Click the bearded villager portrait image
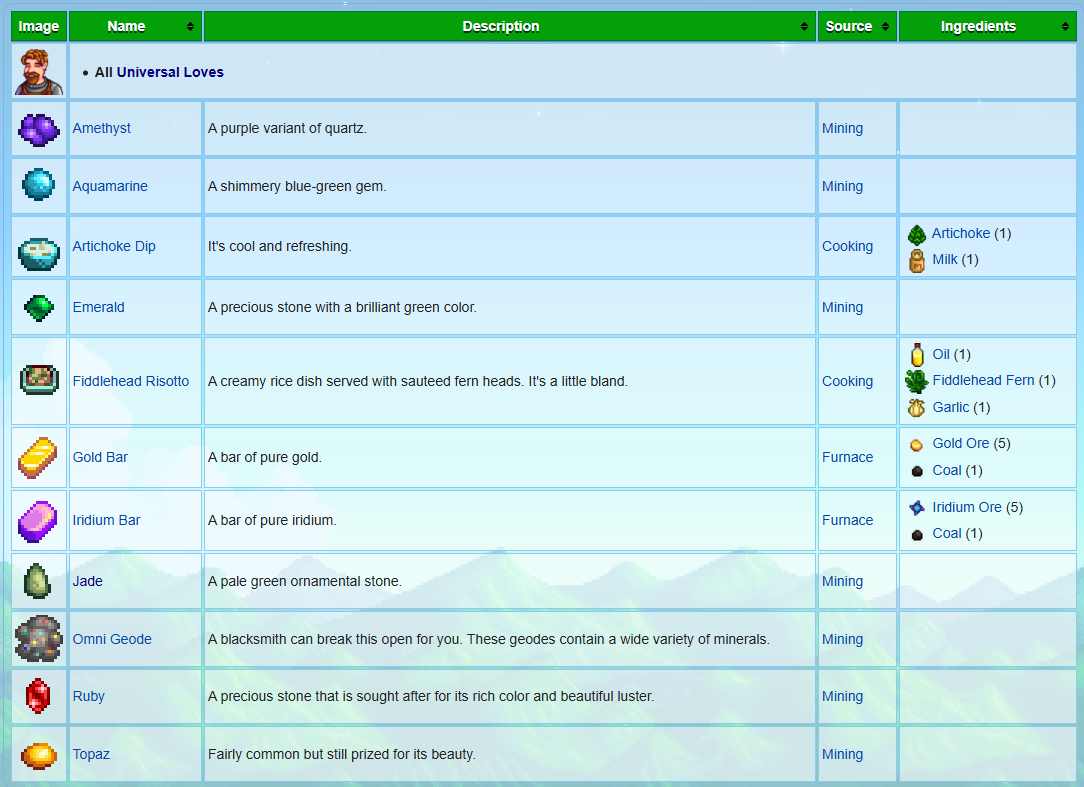The image size is (1084, 787). click(39, 72)
